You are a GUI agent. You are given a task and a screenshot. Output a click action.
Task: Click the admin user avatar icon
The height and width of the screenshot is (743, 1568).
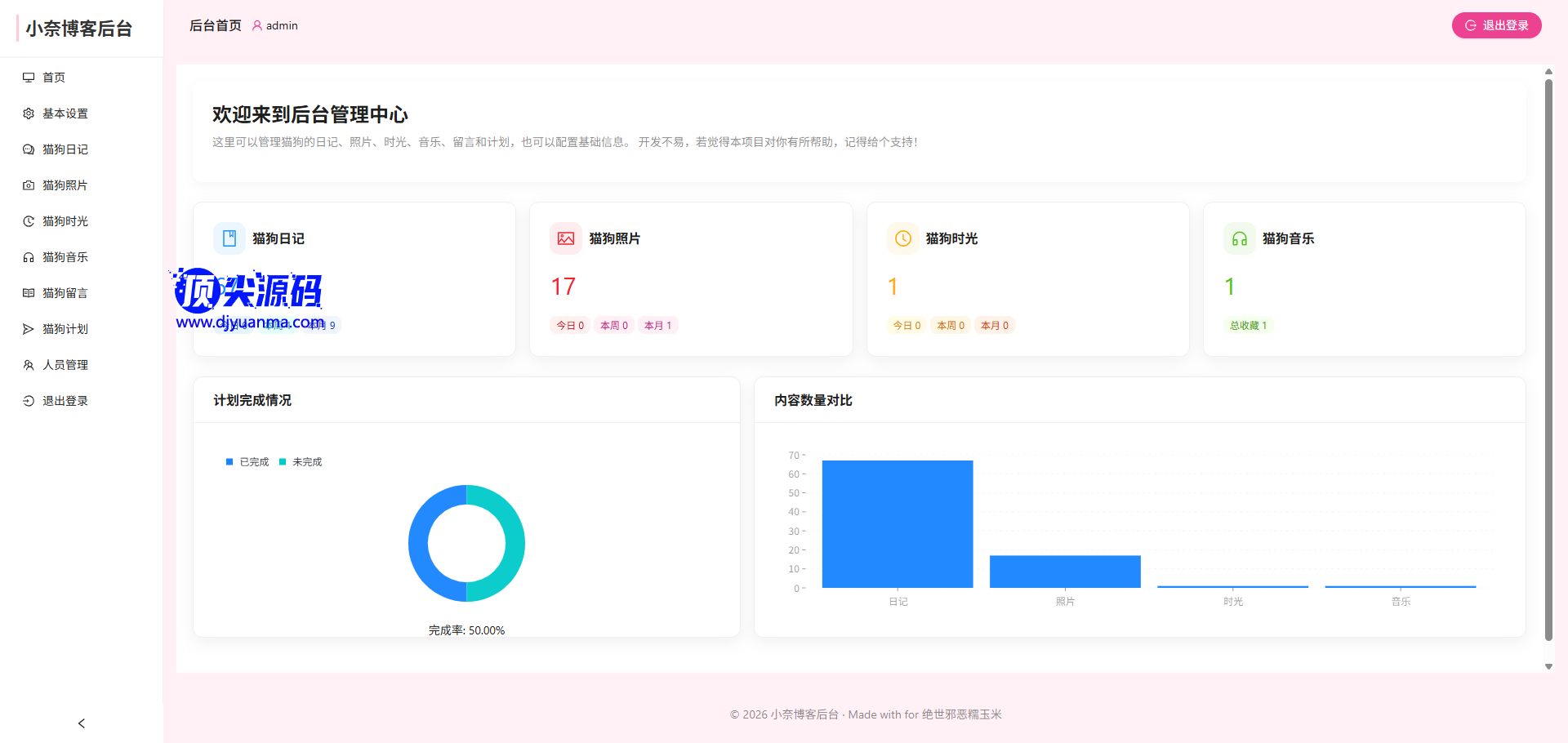pyautogui.click(x=257, y=26)
